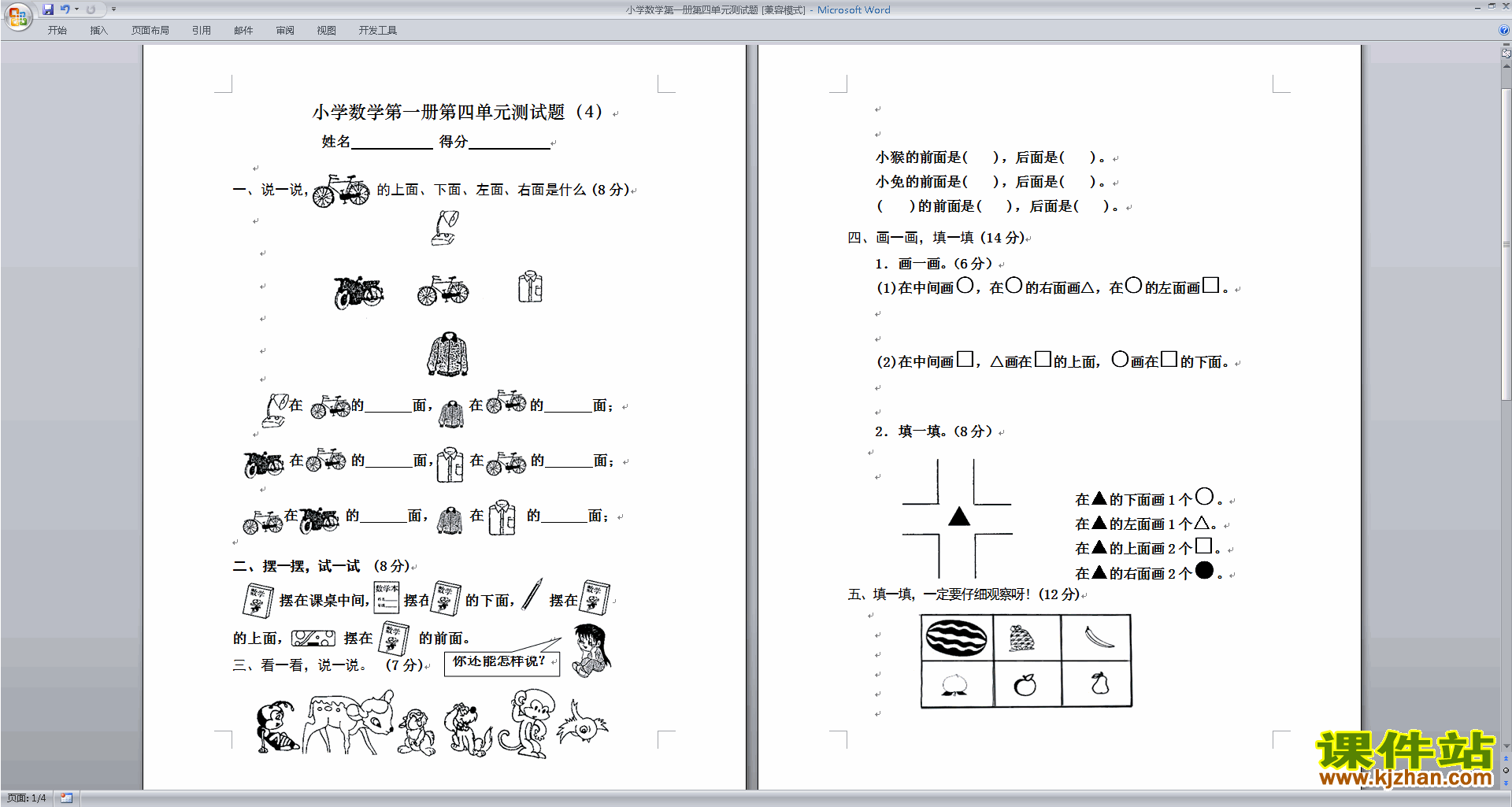Open Customize Quick Access Toolbar dropdown
This screenshot has width=1512, height=807.
pyautogui.click(x=113, y=9)
